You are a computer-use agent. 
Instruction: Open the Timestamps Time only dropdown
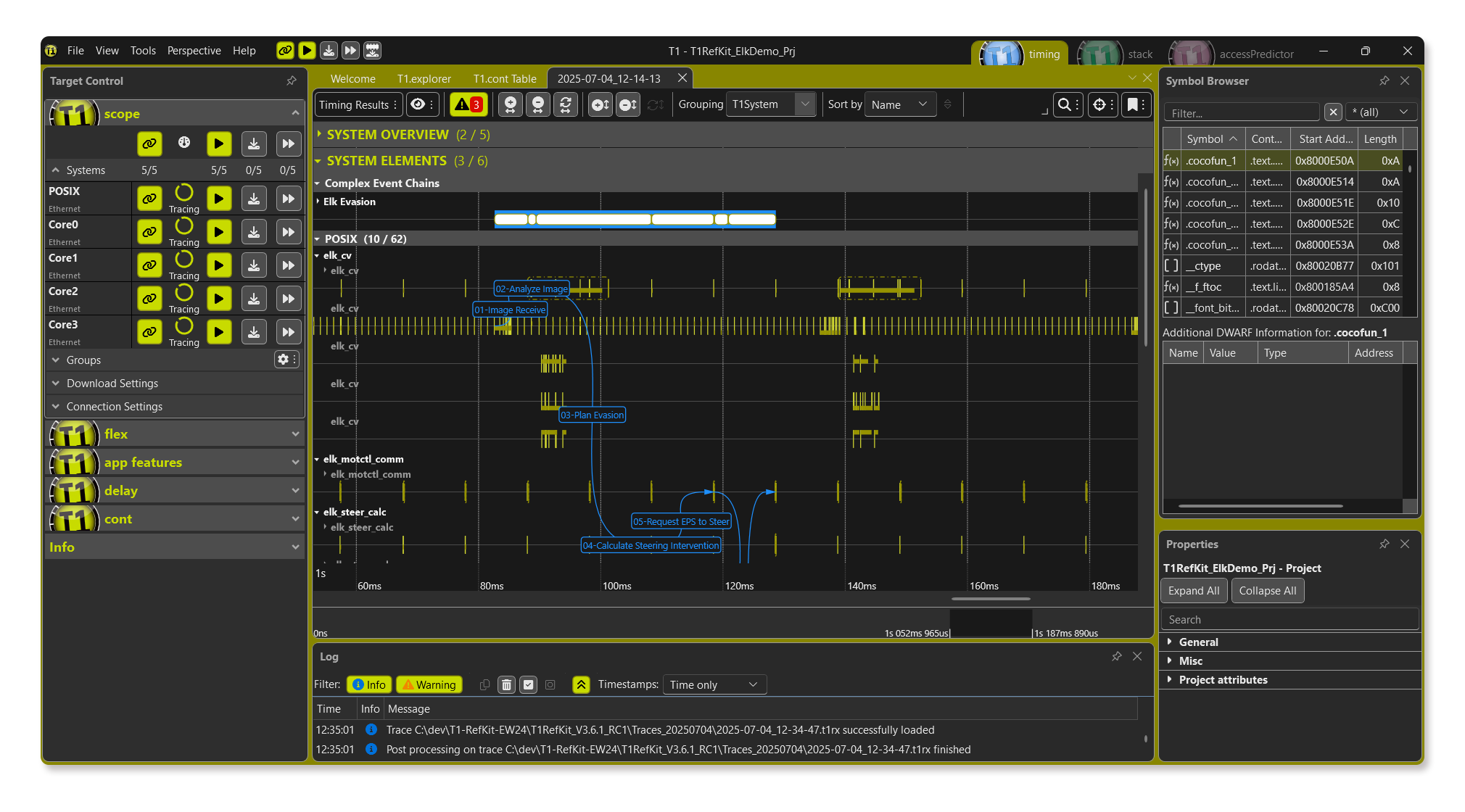(714, 684)
